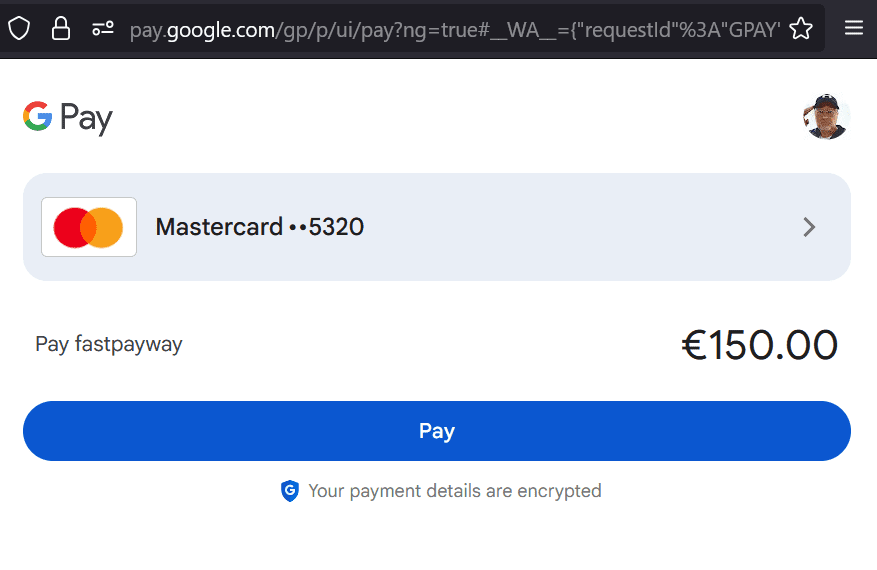The image size is (877, 570).
Task: Click the payment details are encrypted text
Action: pos(455,491)
